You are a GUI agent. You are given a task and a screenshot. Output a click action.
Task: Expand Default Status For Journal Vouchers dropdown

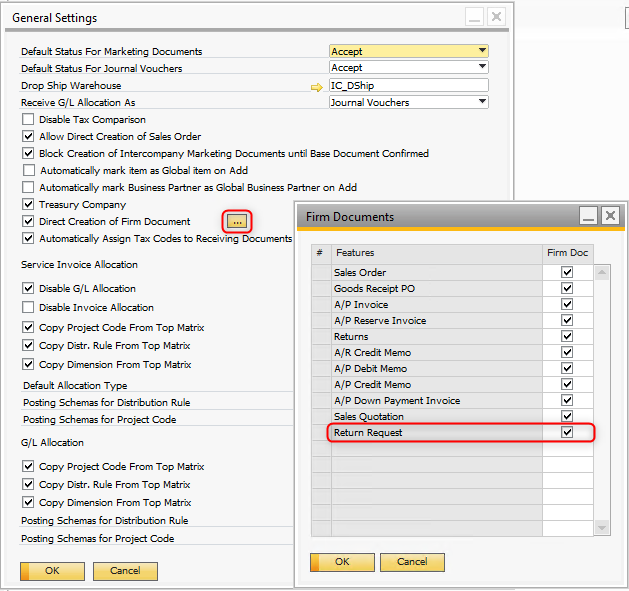pyautogui.click(x=482, y=68)
